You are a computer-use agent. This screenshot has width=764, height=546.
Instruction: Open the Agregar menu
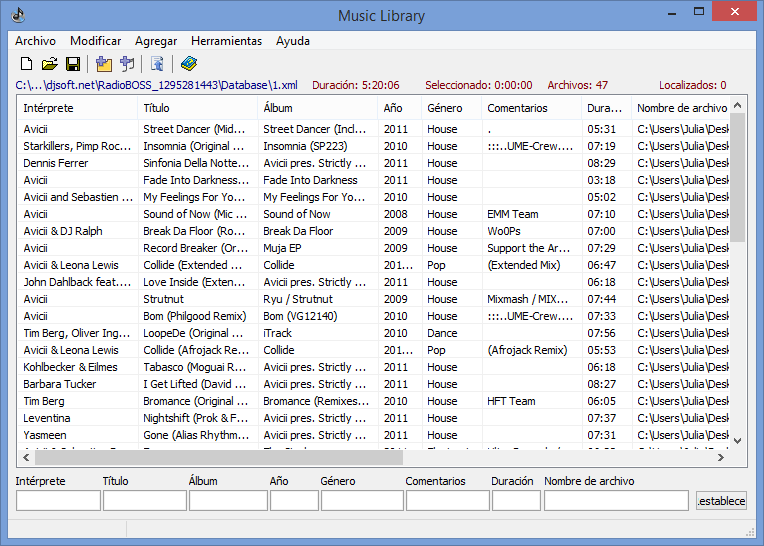tap(156, 41)
